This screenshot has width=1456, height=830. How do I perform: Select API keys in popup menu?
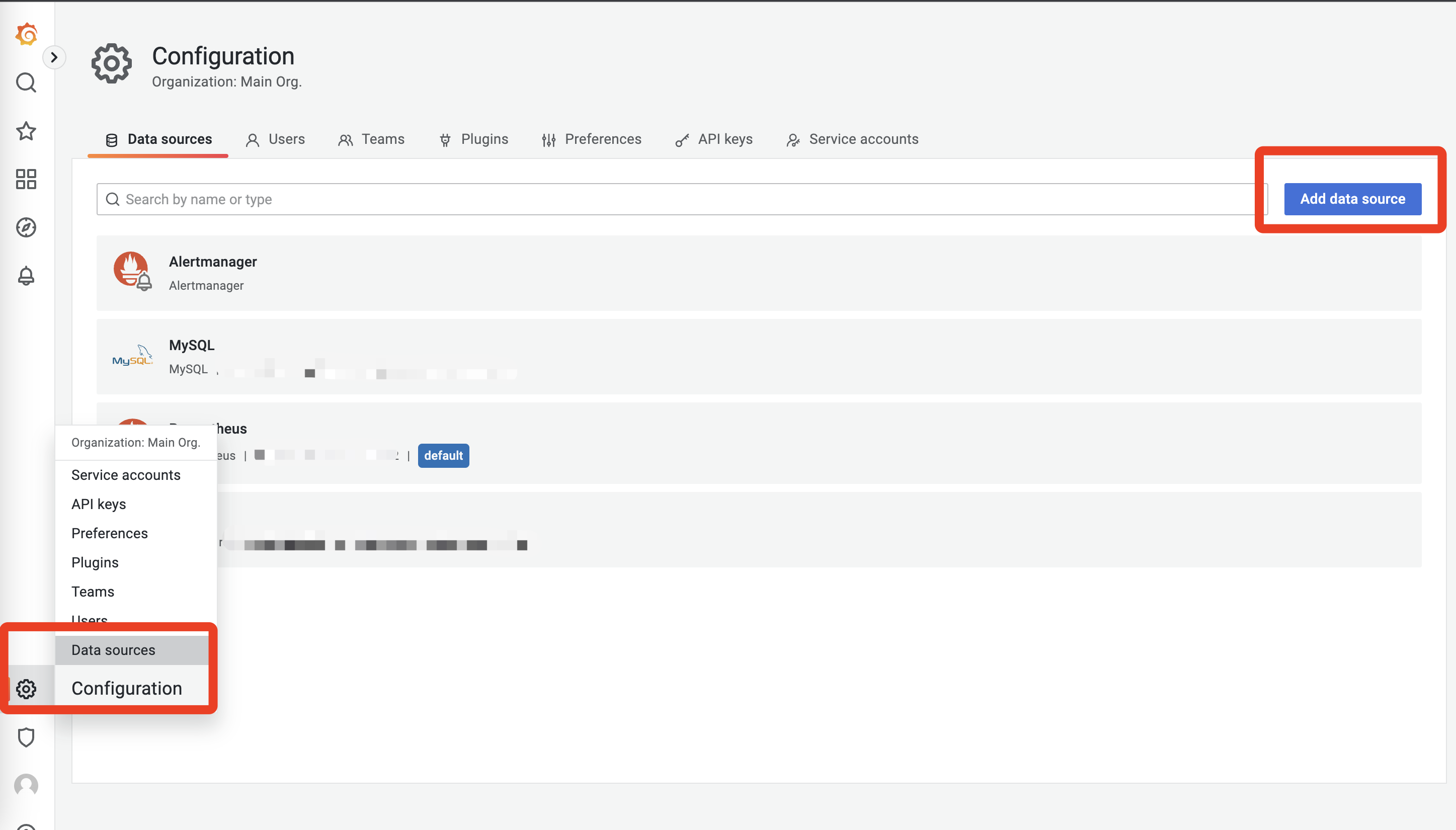(99, 504)
